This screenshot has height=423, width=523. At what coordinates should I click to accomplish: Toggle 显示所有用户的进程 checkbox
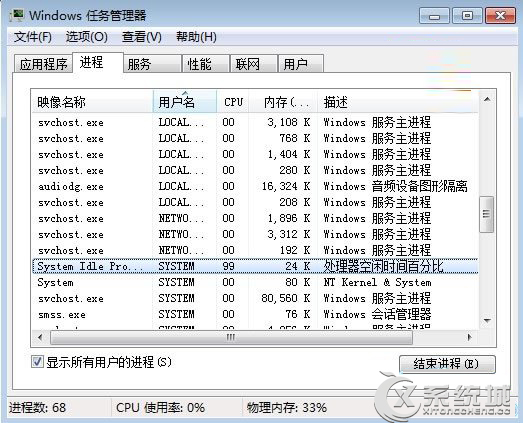click(37, 362)
